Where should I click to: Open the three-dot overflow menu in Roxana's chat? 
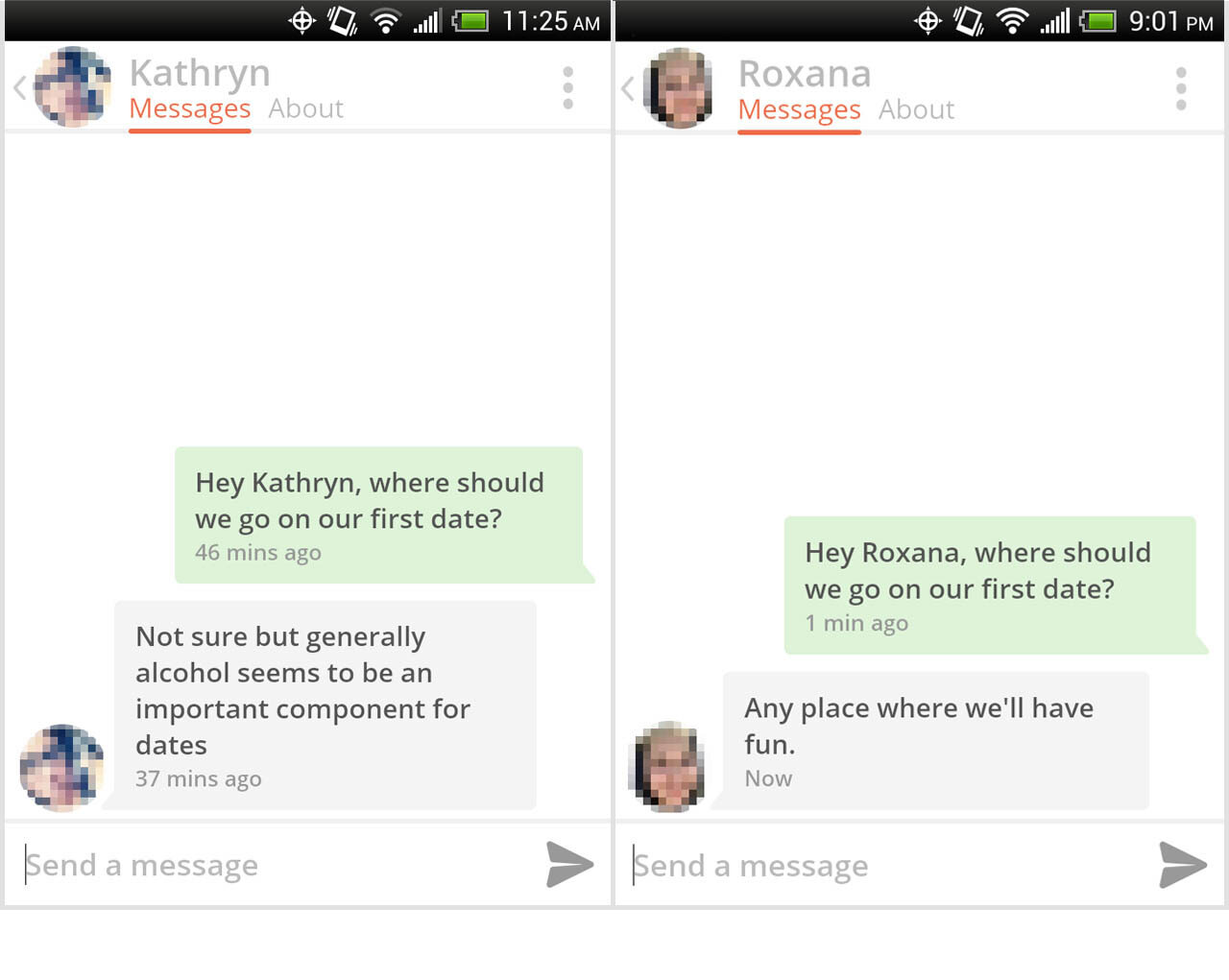[x=1180, y=89]
